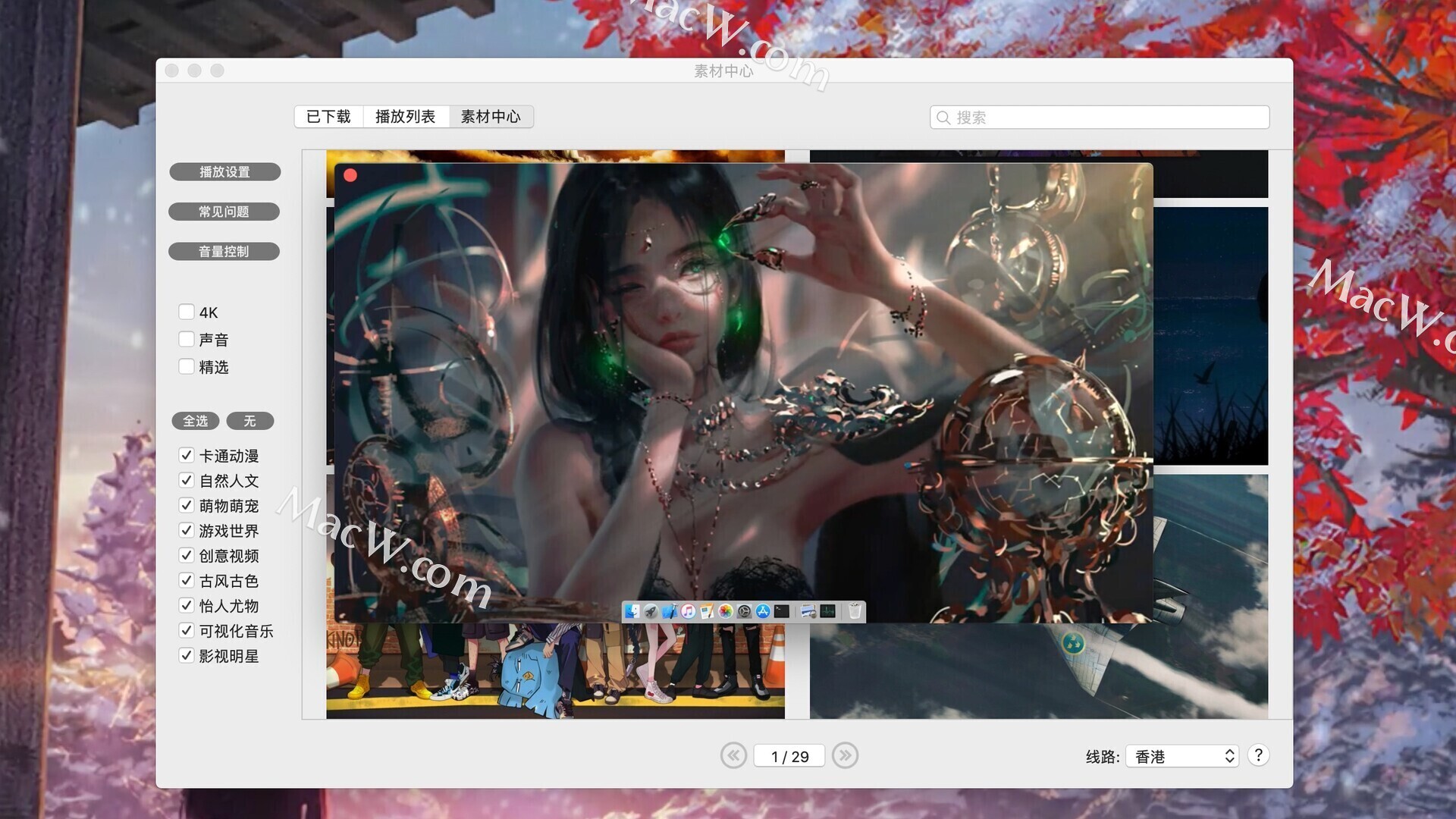Switch to the 已下载 tab
Image resolution: width=1456 pixels, height=819 pixels.
pos(328,117)
